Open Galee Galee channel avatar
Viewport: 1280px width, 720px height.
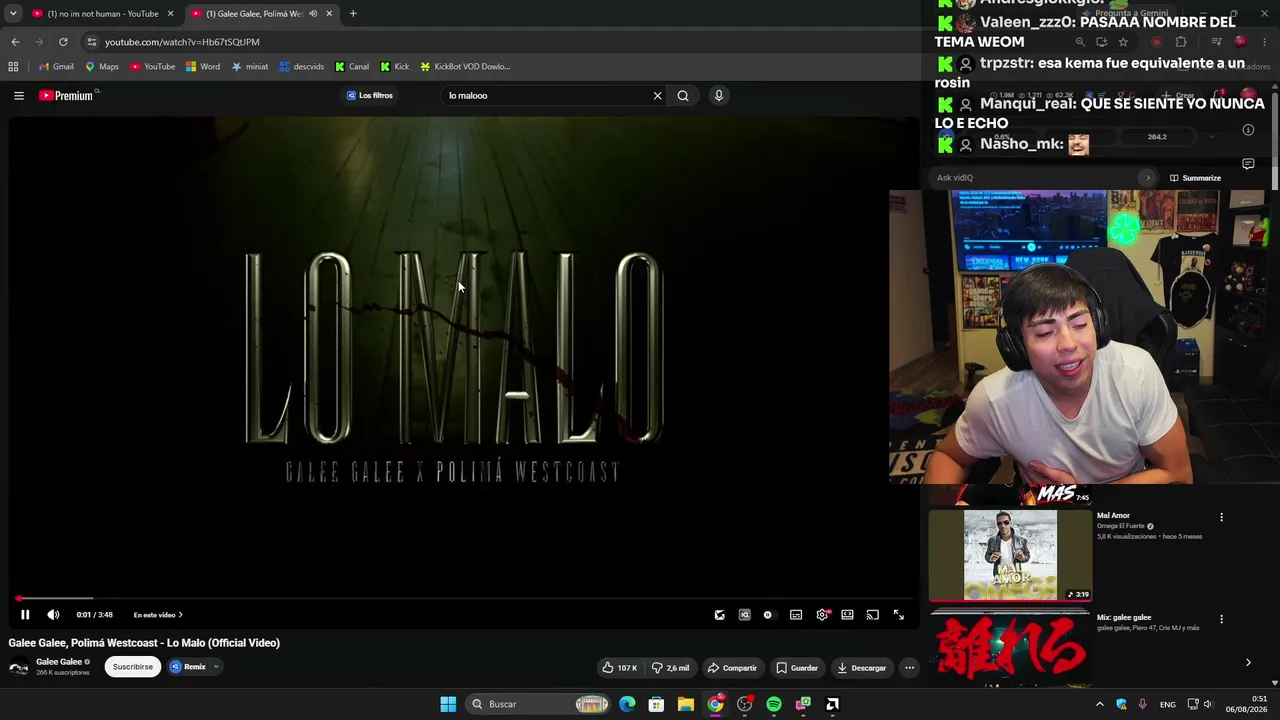[x=19, y=668]
